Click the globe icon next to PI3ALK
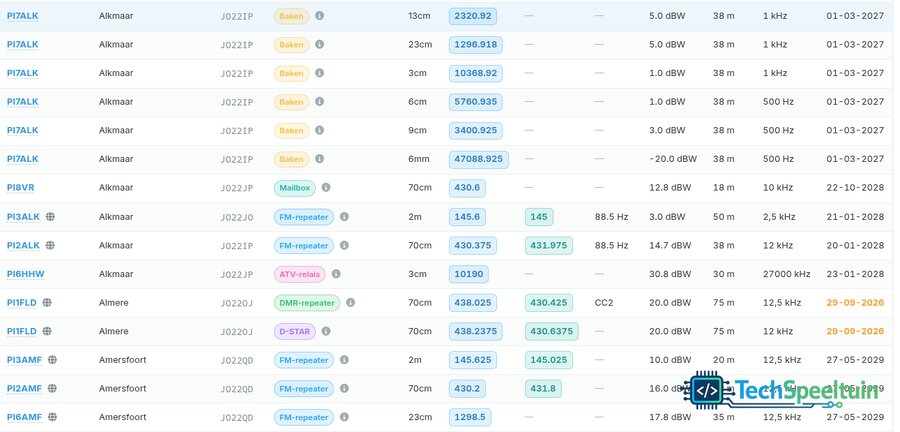 51,217
